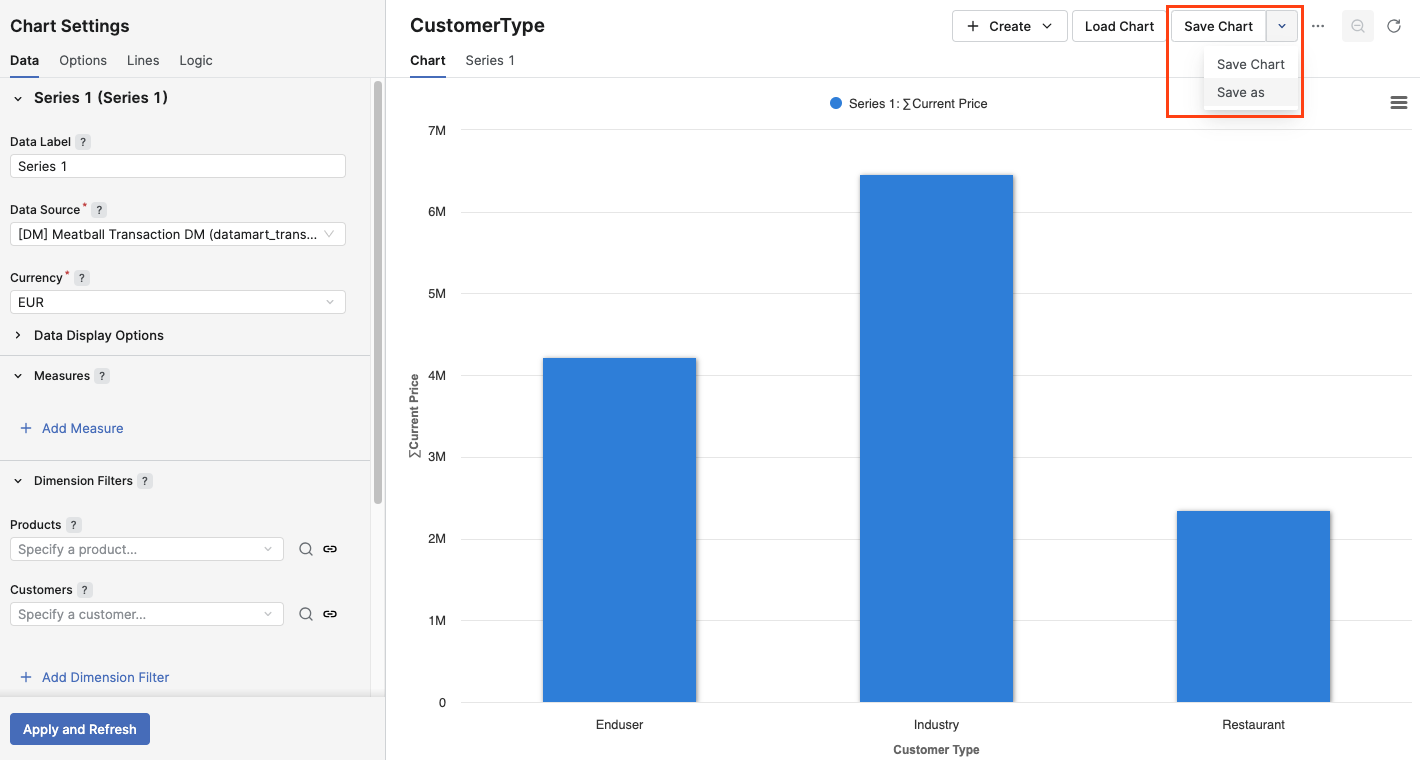Toggle Series 1 visibility in chart legend
Viewport: 1420px width, 760px height.
pyautogui.click(x=908, y=104)
